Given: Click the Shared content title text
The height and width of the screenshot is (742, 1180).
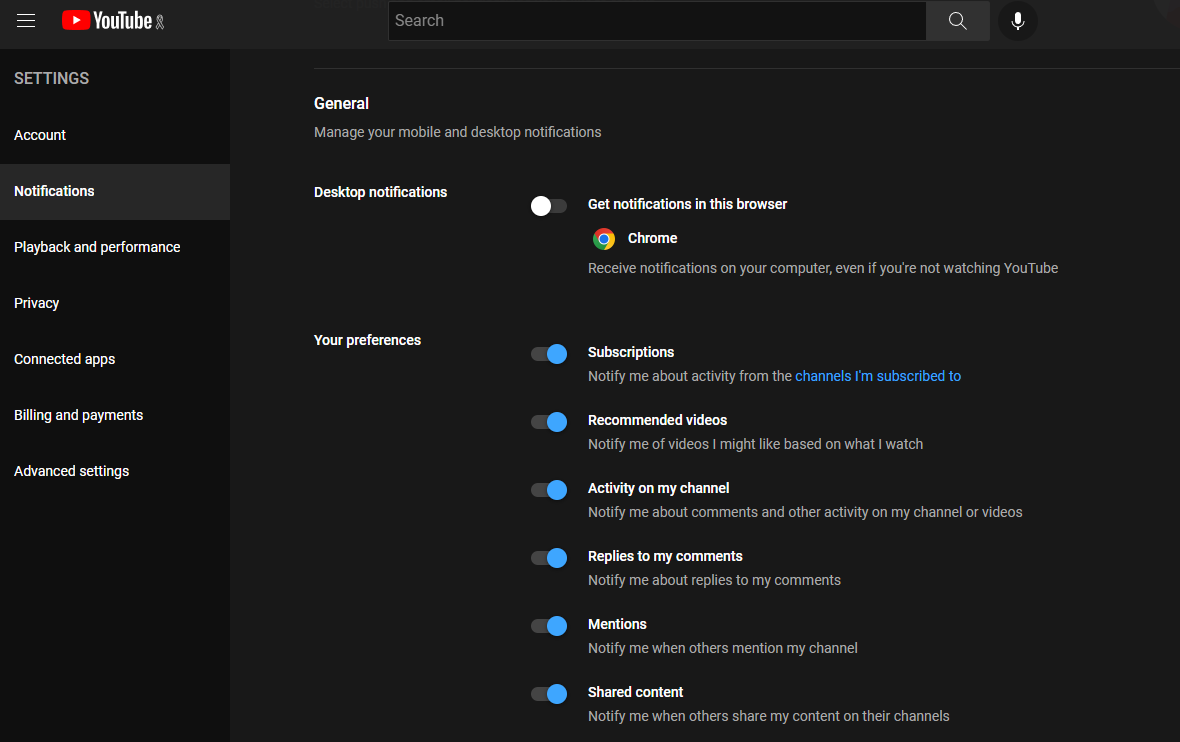Looking at the screenshot, I should click(x=635, y=692).
